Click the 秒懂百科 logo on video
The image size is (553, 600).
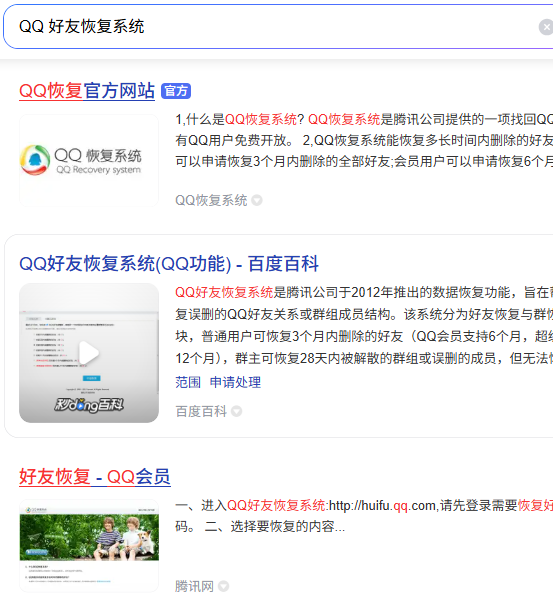click(89, 405)
